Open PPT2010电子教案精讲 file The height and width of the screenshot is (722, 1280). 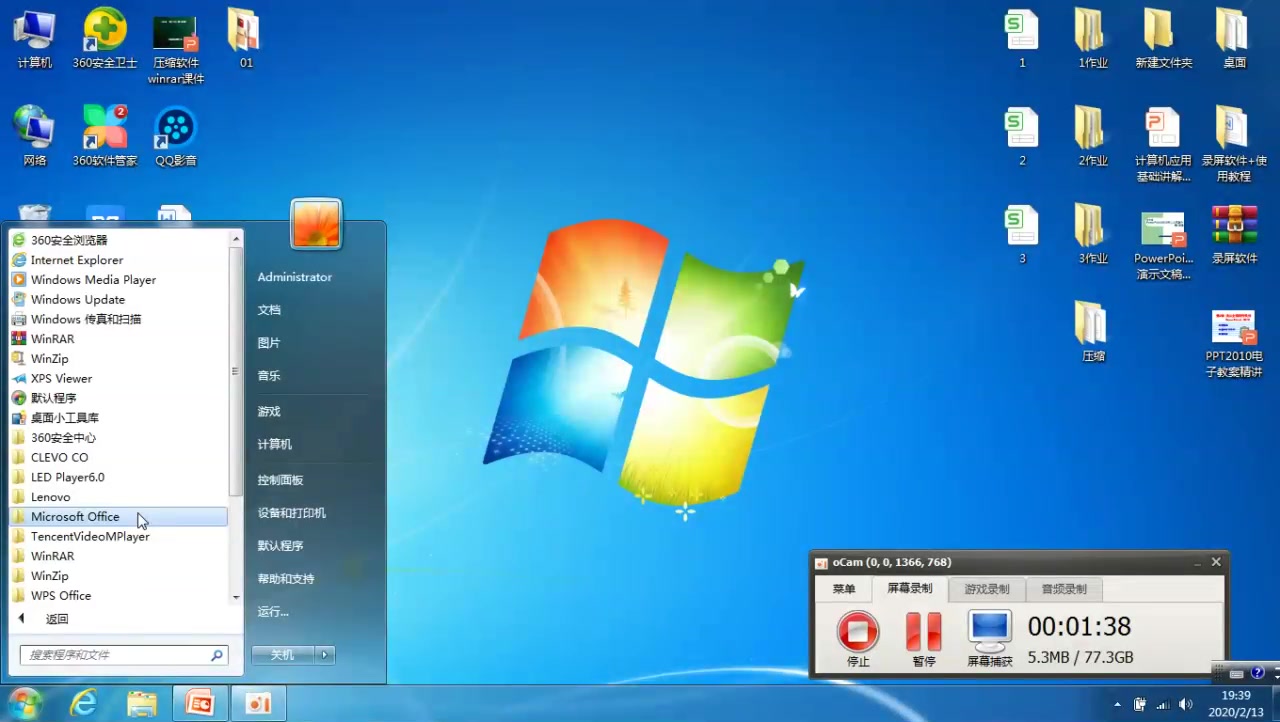1234,343
